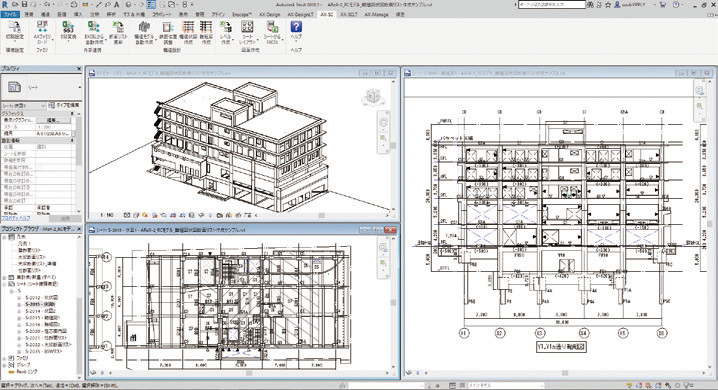The image size is (718, 390).
Task: Click the レベル作成 ribbon tool
Action: [x=226, y=32]
